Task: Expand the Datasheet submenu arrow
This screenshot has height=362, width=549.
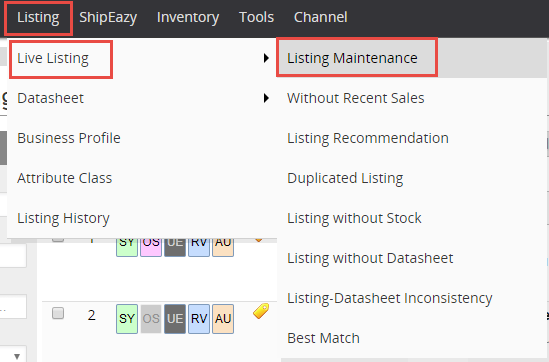Action: (x=266, y=98)
